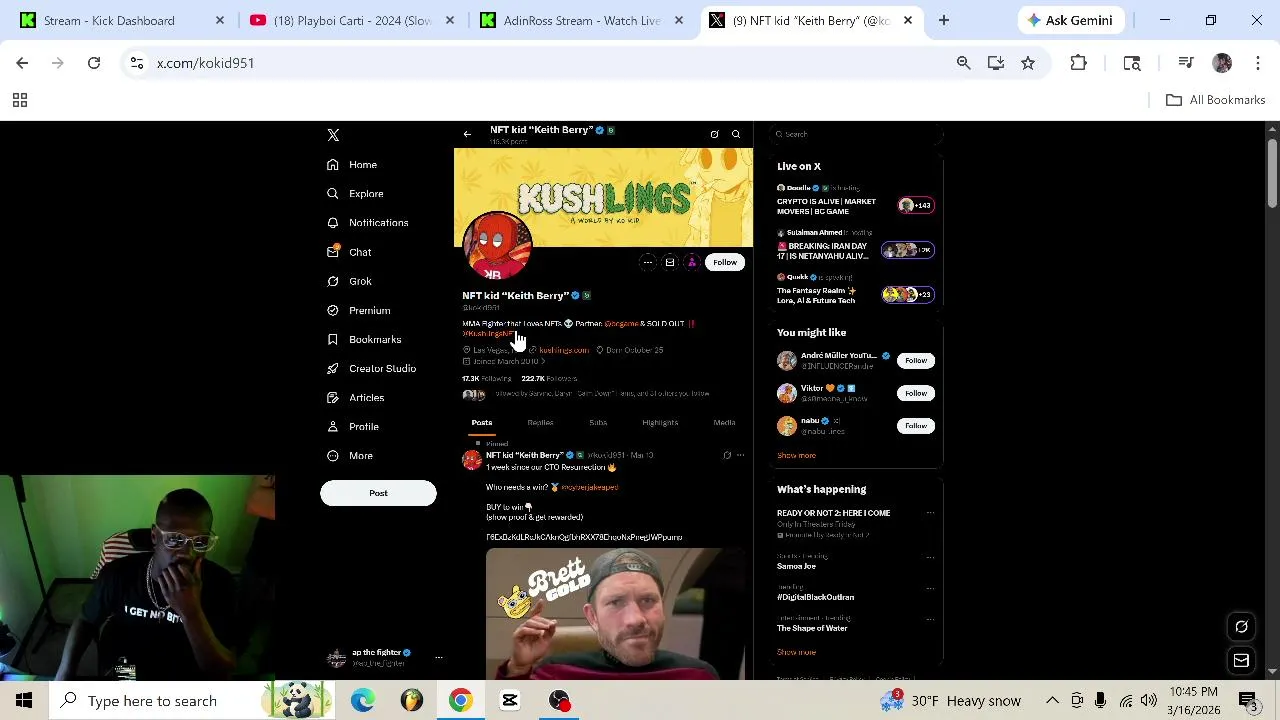Image resolution: width=1280 pixels, height=720 pixels.
Task: Click the Creator Studio icon
Action: tap(333, 368)
